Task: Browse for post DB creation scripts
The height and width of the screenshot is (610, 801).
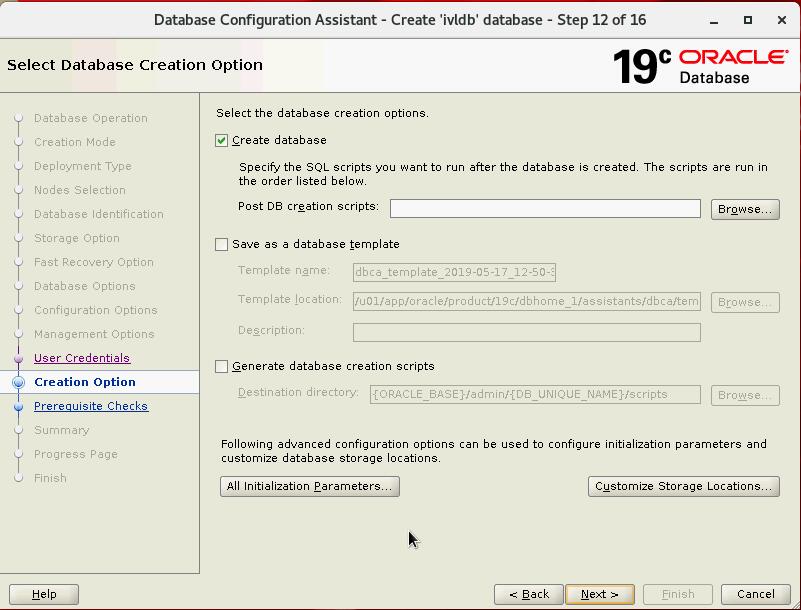Action: [x=745, y=209]
